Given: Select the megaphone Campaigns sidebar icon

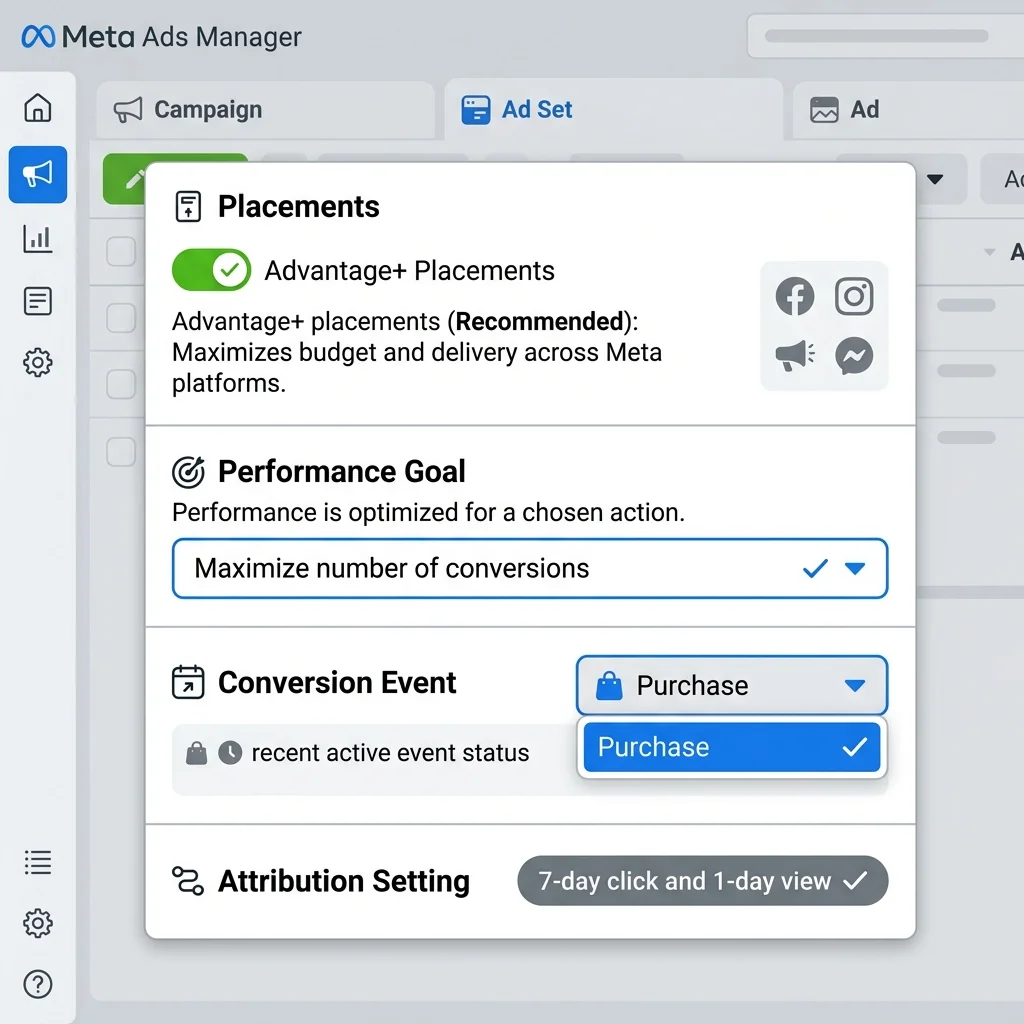Looking at the screenshot, I should click(x=38, y=174).
